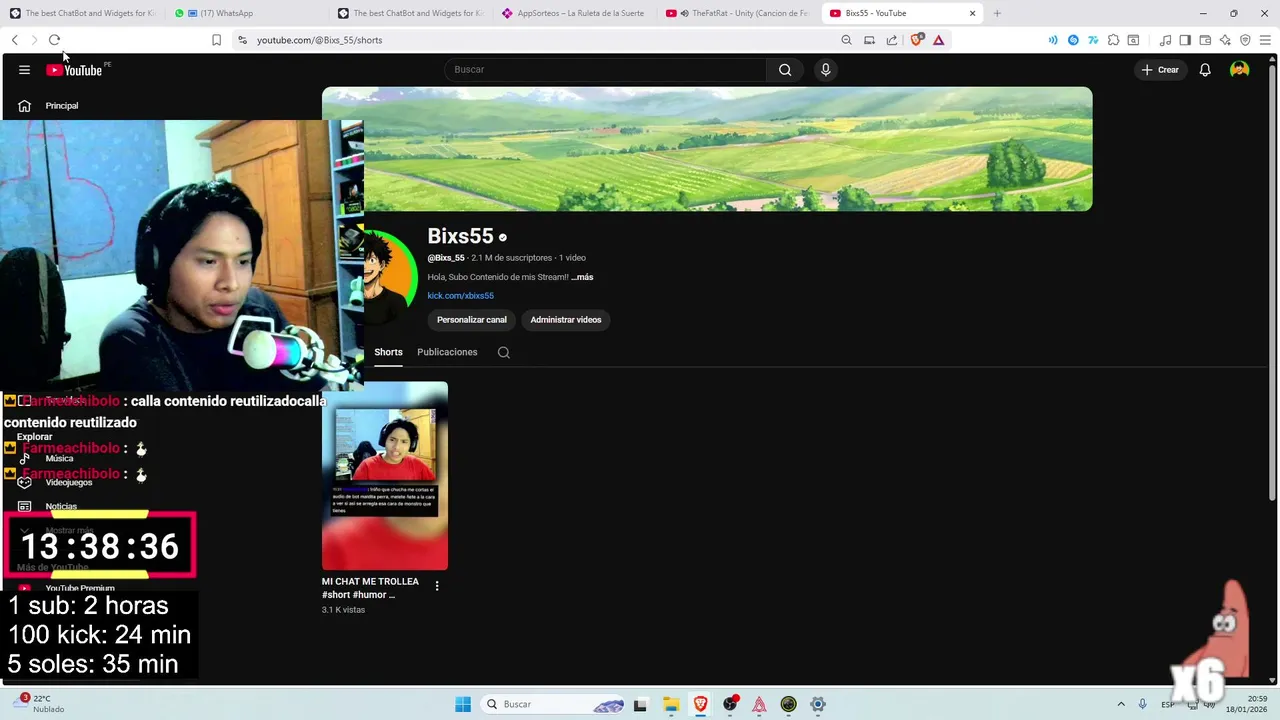
Task: Bookmark this page in the address bar
Action: (x=216, y=40)
